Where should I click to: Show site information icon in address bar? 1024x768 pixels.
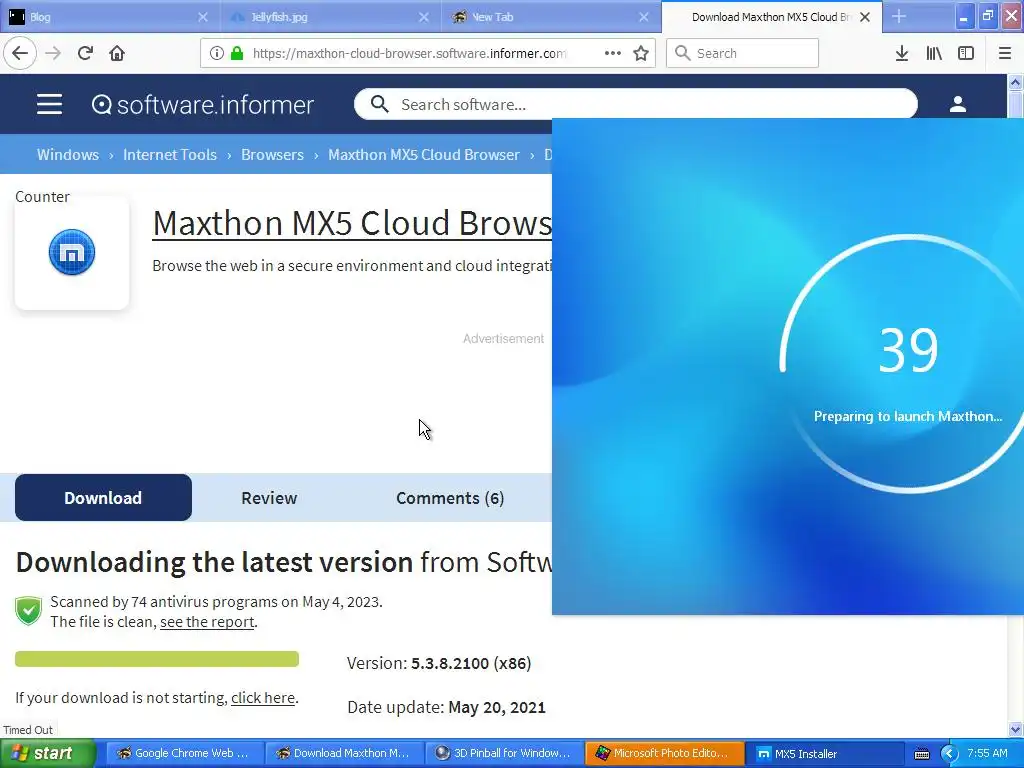[x=216, y=53]
